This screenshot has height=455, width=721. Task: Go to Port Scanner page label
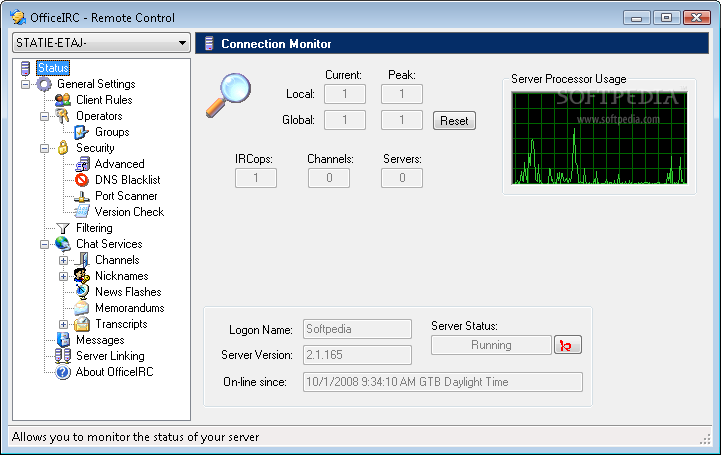(126, 196)
